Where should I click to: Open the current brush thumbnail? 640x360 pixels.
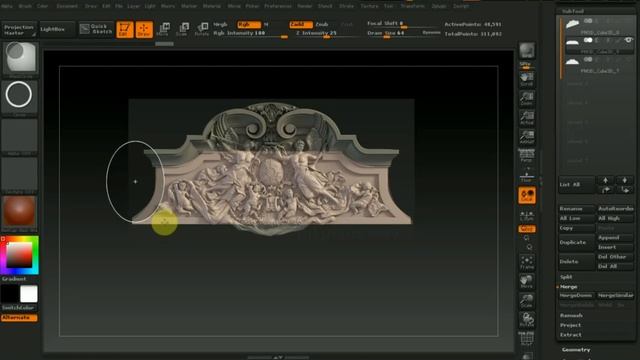click(20, 59)
